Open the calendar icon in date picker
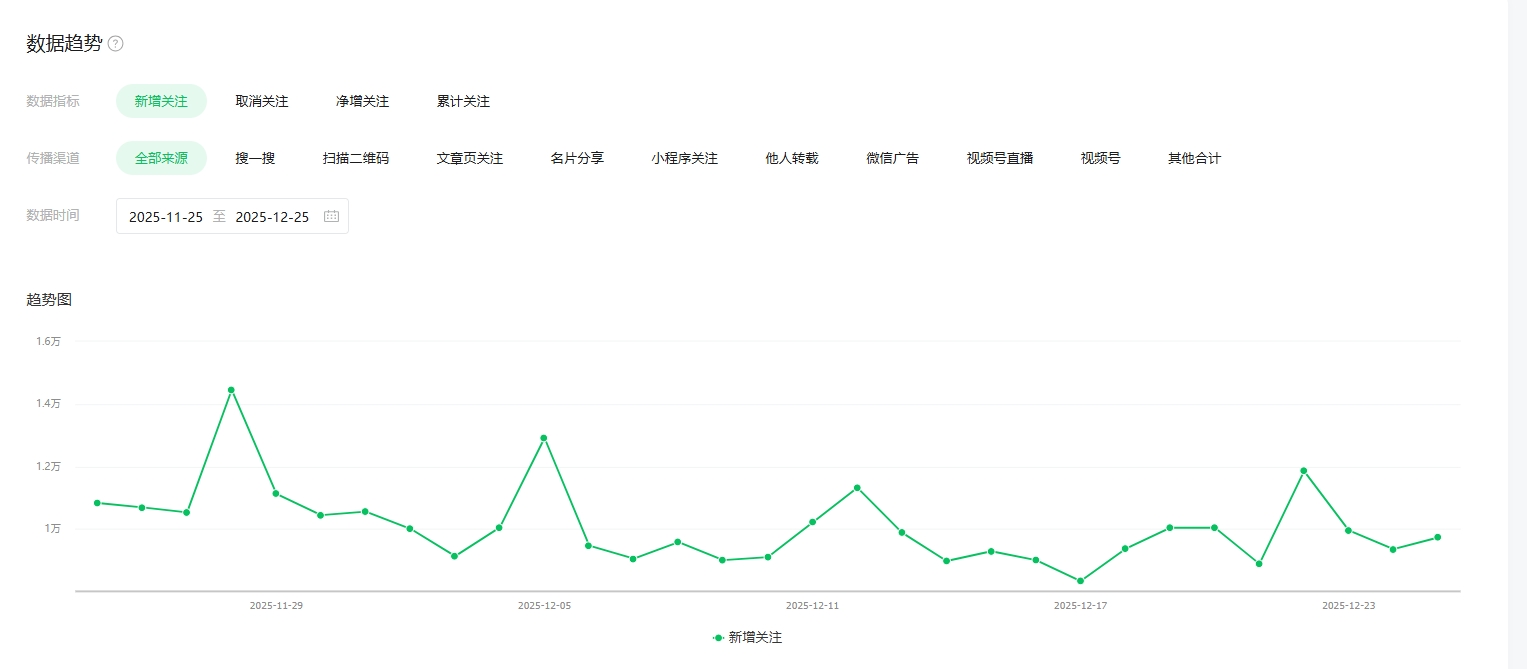Screen dimensions: 1527x669 [331, 217]
